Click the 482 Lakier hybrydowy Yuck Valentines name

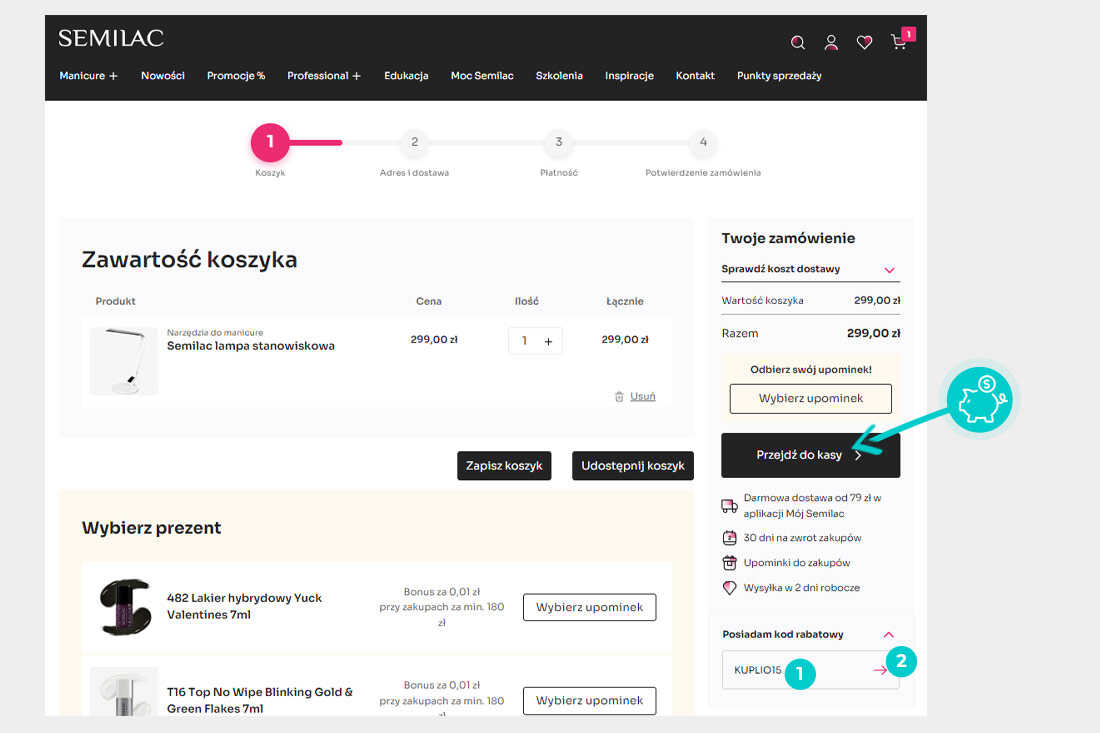click(x=244, y=606)
